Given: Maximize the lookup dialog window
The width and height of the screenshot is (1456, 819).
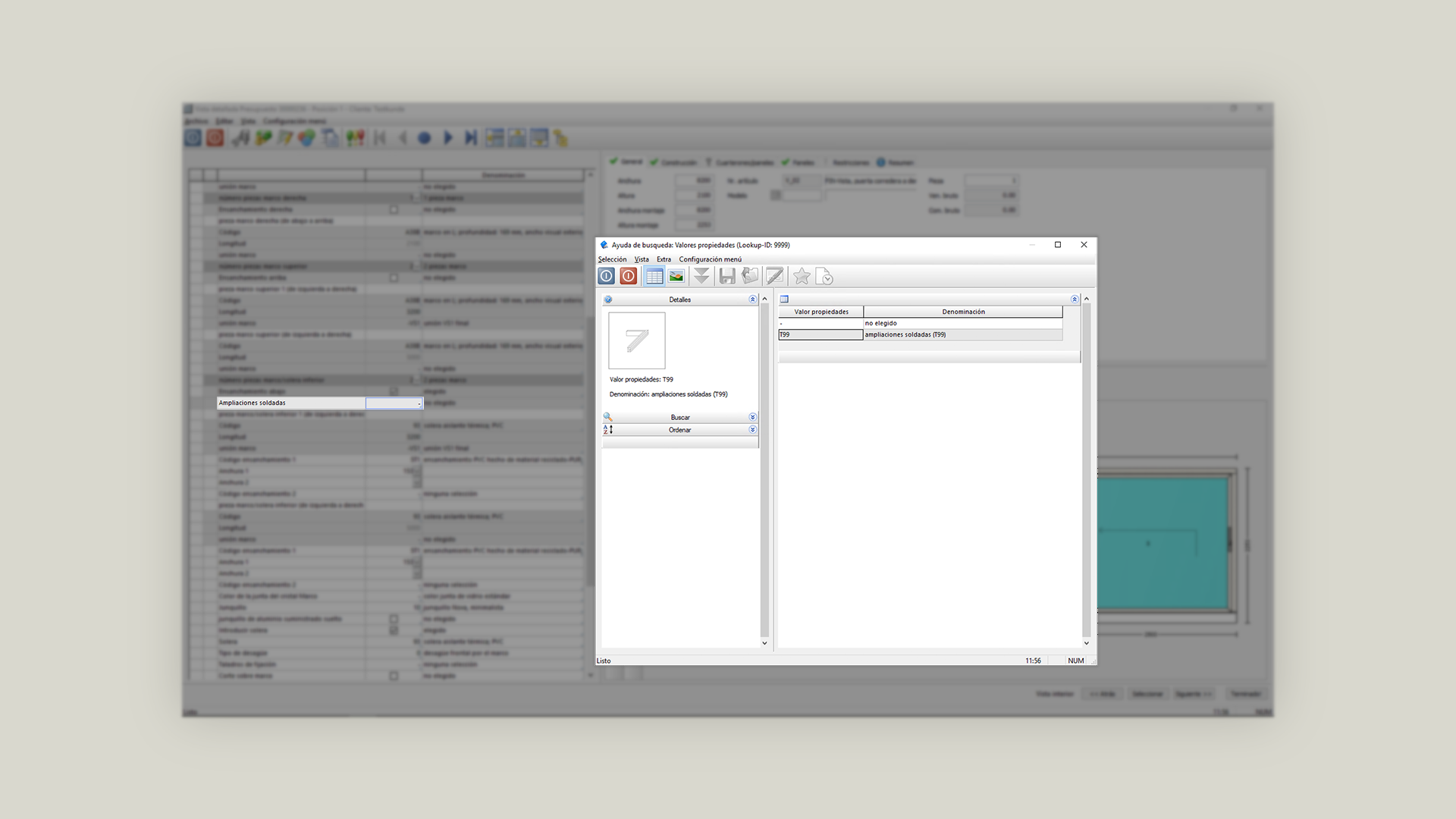Looking at the screenshot, I should (1058, 245).
